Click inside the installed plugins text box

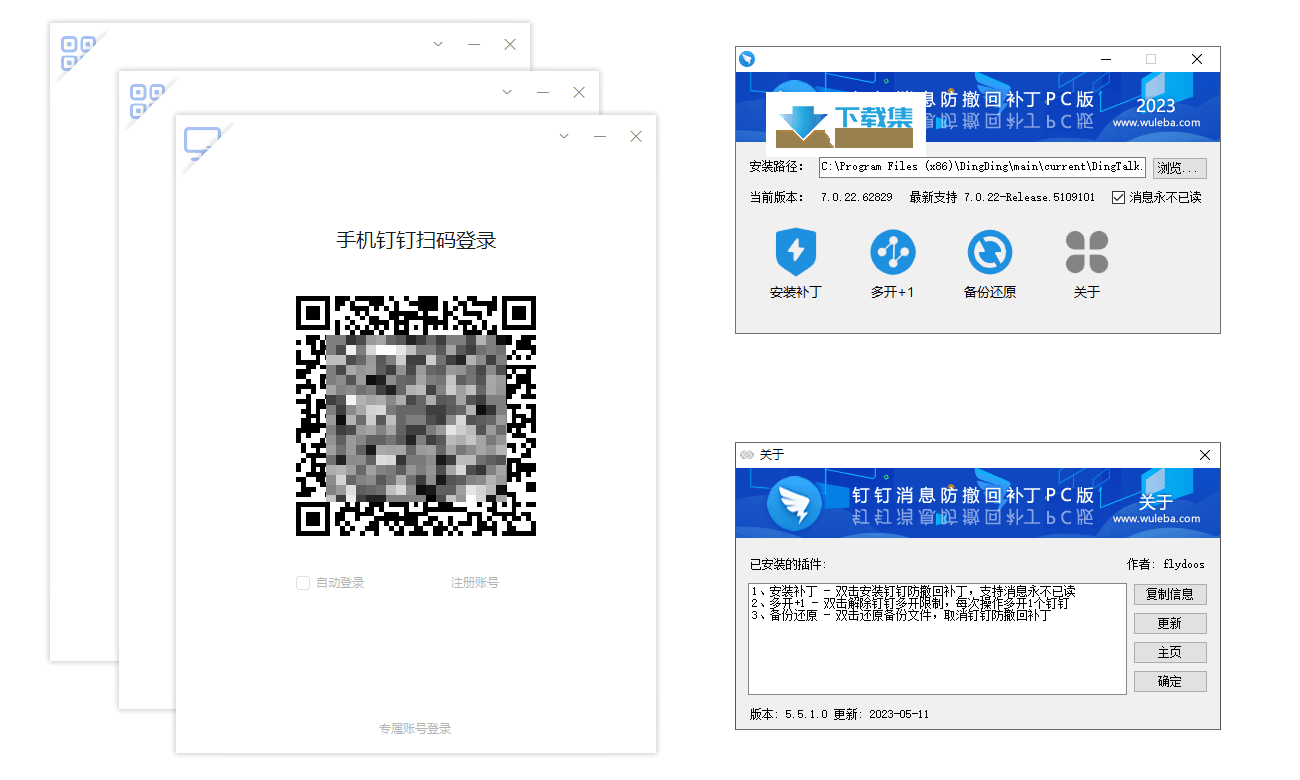click(937, 638)
